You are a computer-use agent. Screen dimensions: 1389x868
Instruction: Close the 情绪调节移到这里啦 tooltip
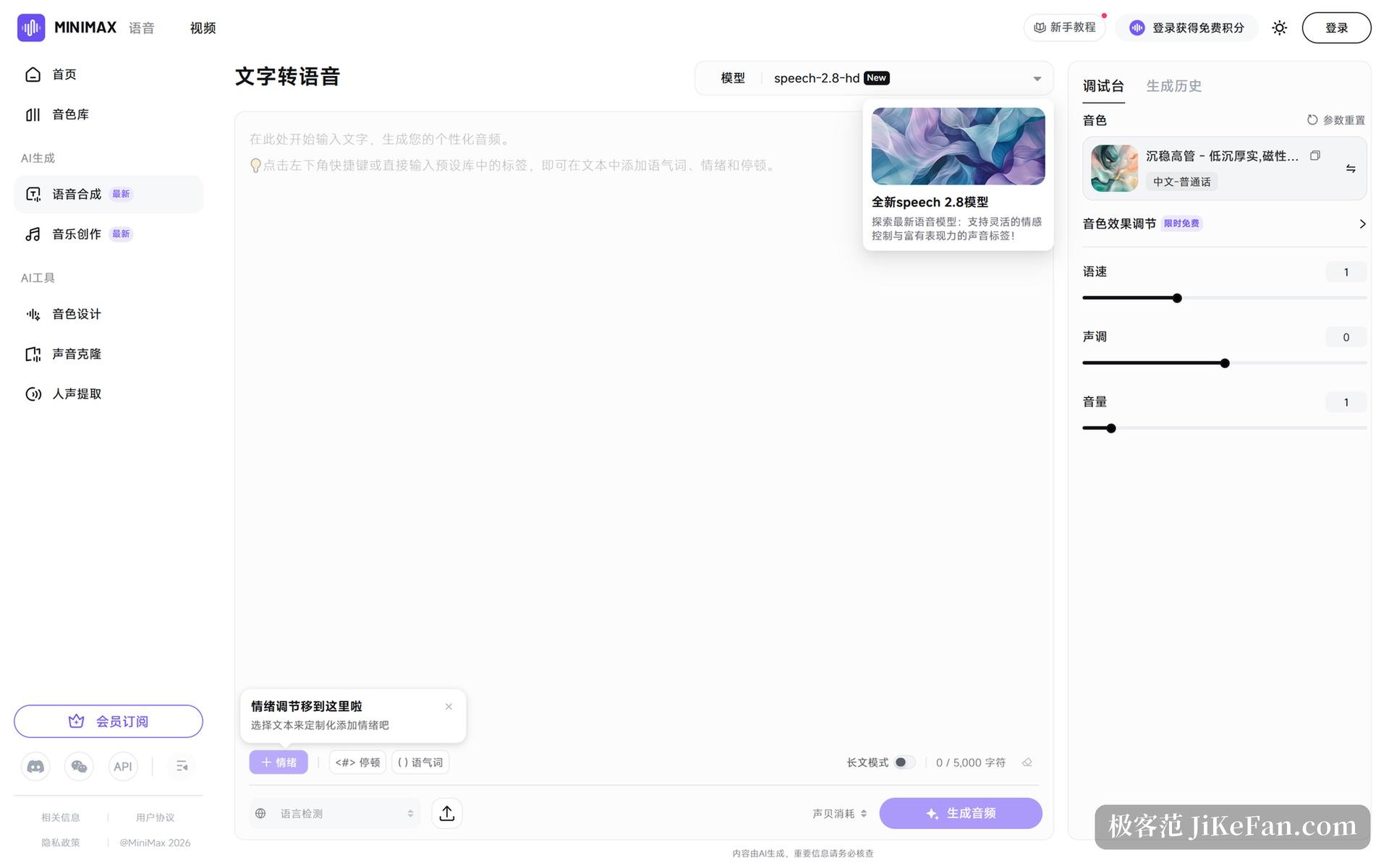[449, 707]
